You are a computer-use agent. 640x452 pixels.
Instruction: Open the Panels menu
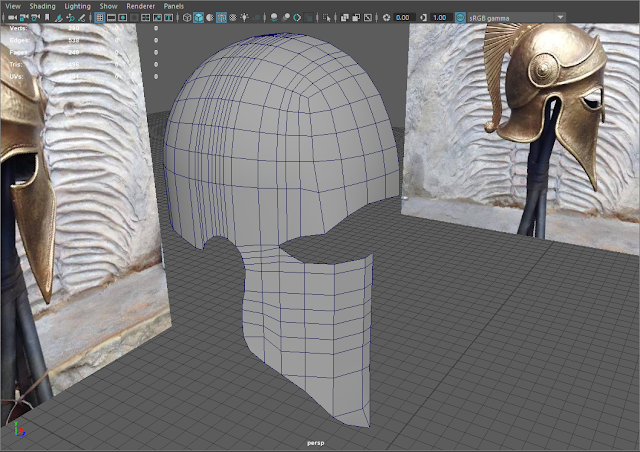173,6
